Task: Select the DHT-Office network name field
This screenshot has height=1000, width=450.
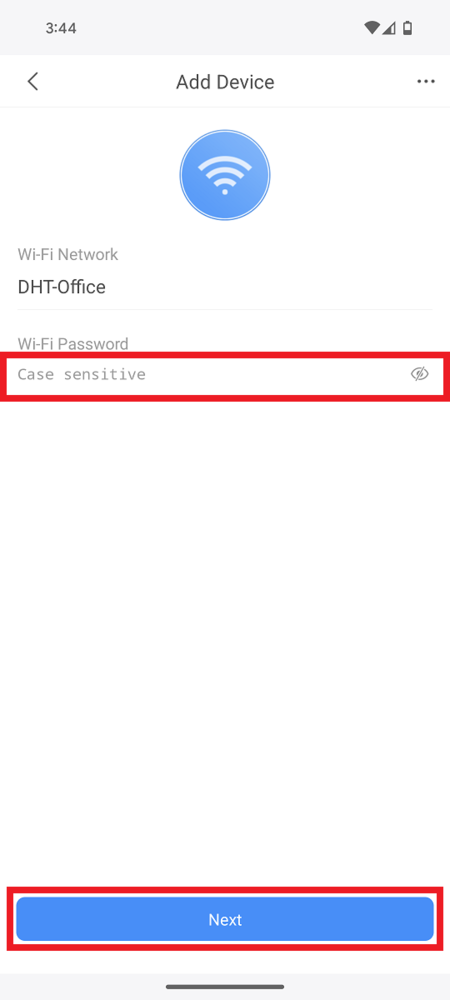Action: tap(225, 287)
